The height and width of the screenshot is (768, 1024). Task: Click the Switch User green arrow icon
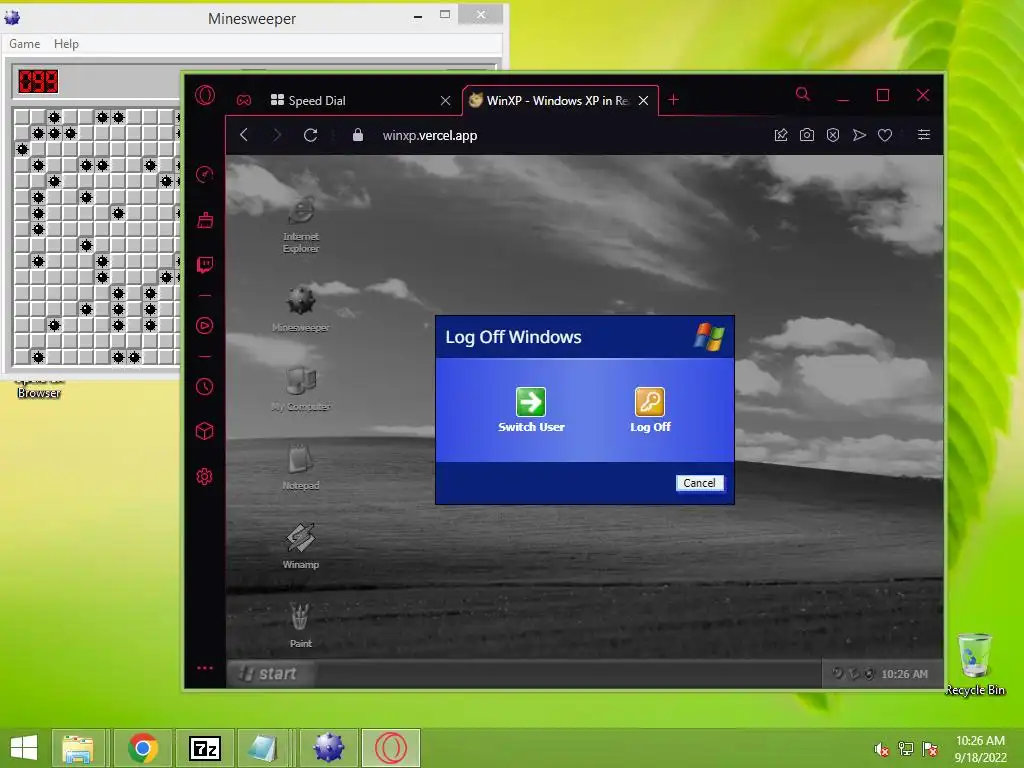coord(531,402)
